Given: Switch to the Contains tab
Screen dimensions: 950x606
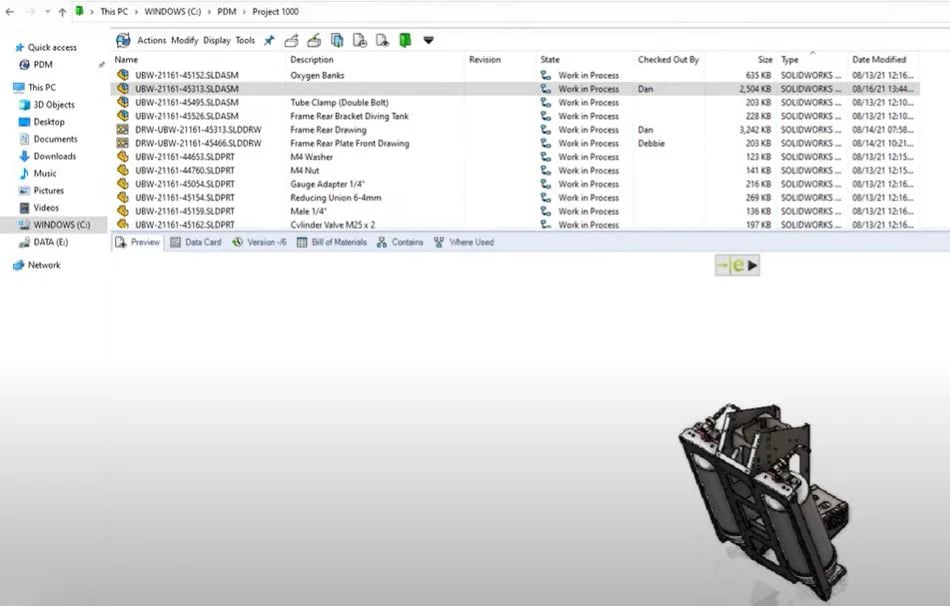Looking at the screenshot, I should click(x=400, y=242).
